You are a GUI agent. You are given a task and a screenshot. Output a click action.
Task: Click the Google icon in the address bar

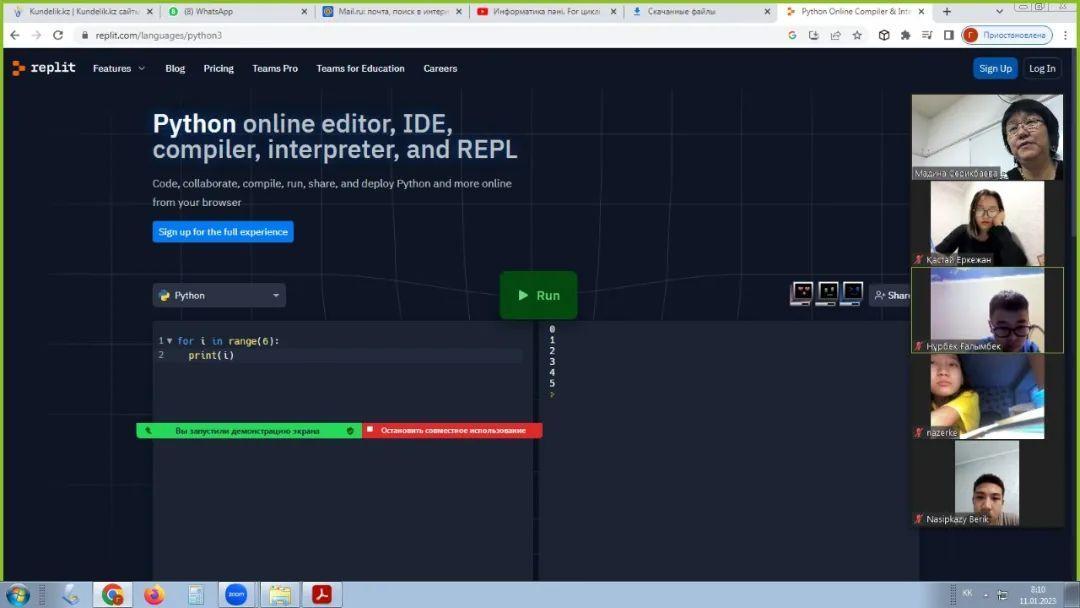(792, 35)
